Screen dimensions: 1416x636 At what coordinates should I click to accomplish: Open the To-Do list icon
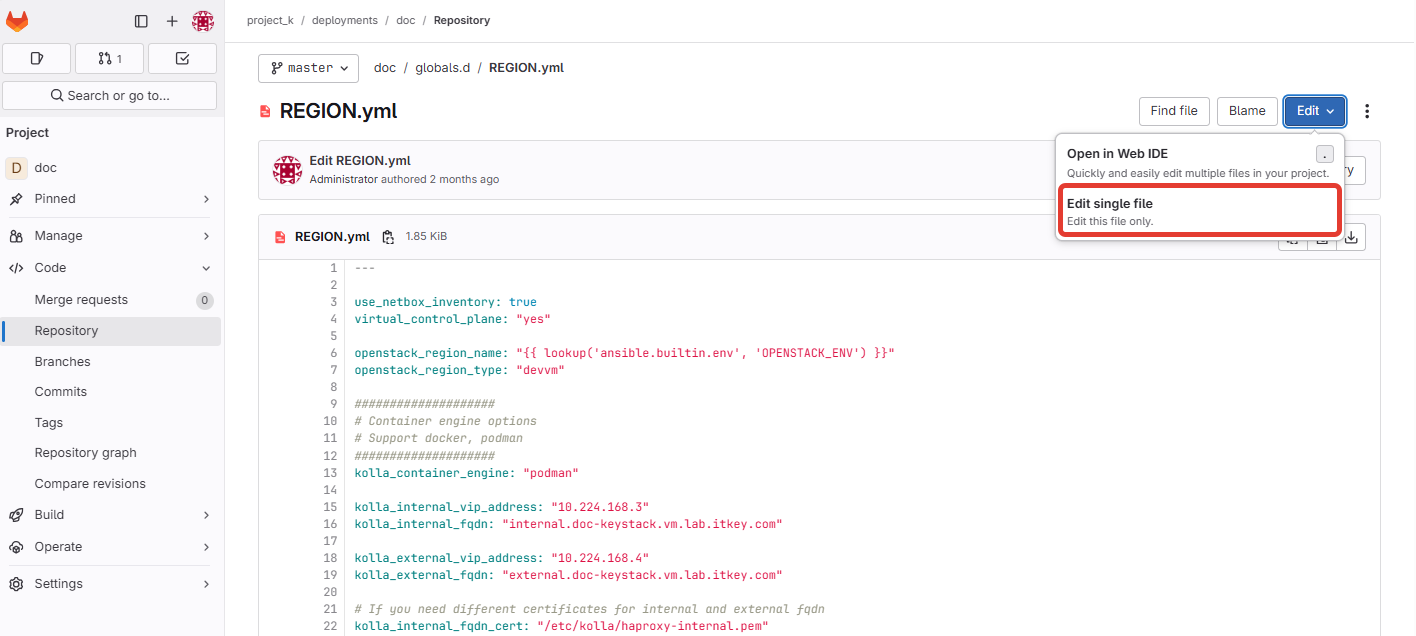(x=182, y=59)
